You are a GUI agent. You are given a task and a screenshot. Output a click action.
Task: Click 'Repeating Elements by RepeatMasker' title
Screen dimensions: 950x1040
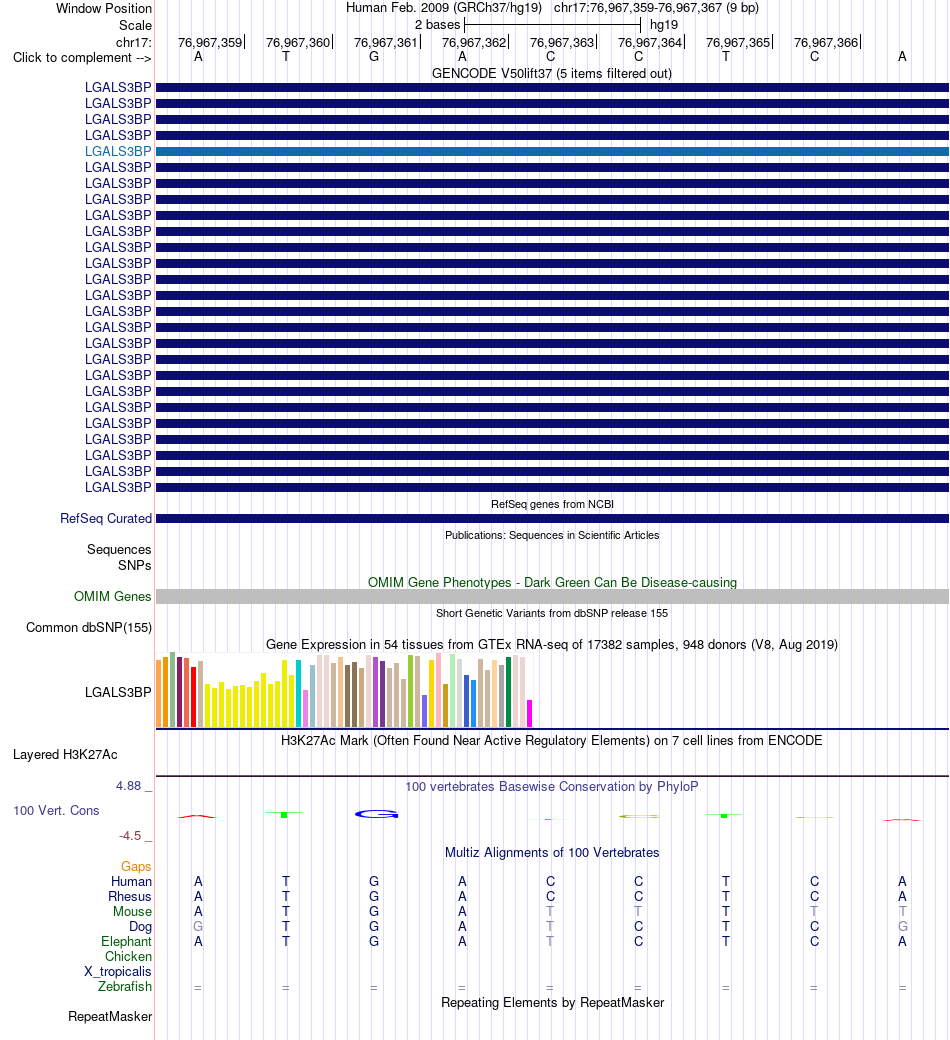pos(552,1003)
